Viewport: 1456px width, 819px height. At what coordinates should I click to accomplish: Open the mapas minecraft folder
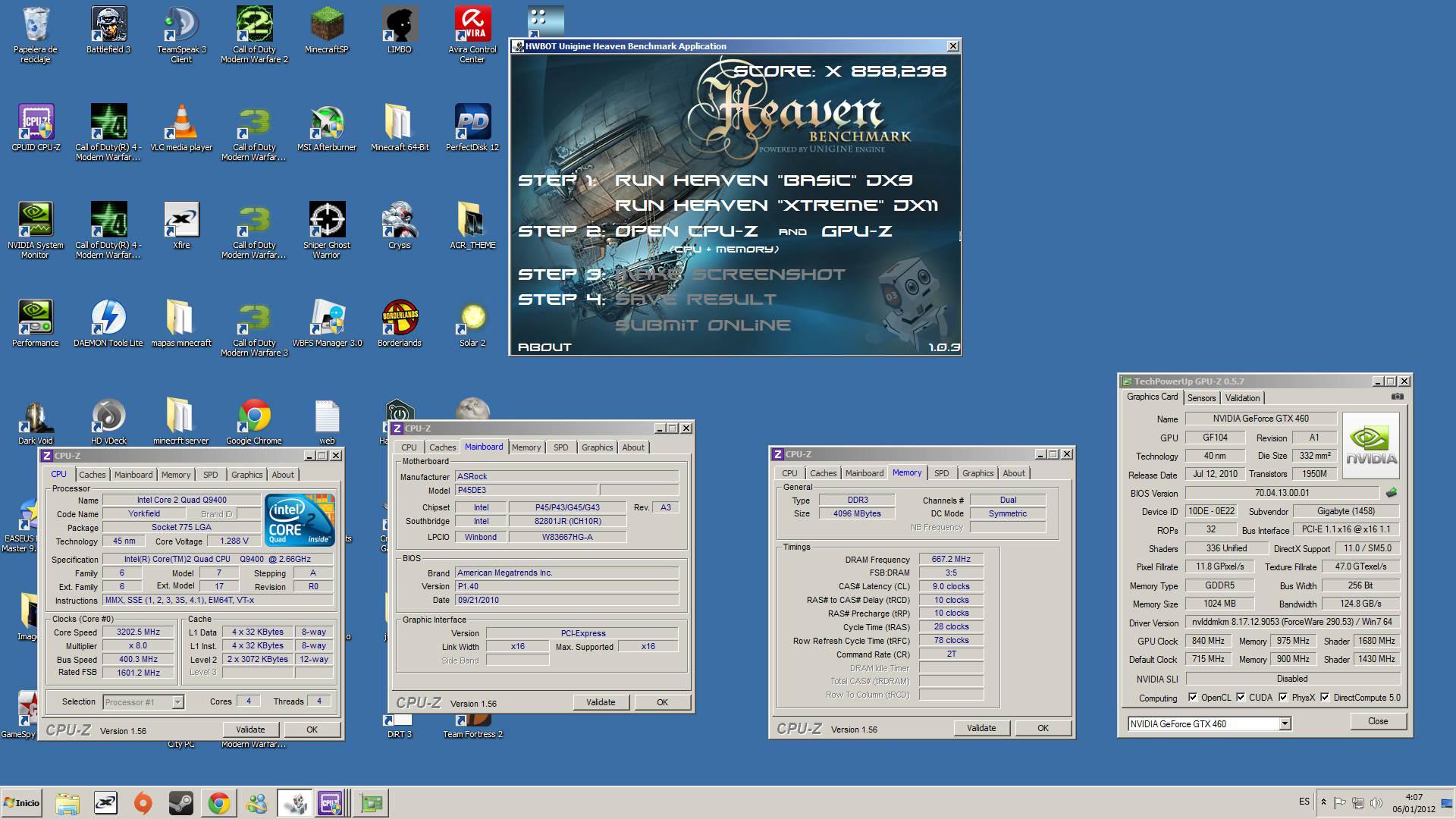tap(181, 323)
